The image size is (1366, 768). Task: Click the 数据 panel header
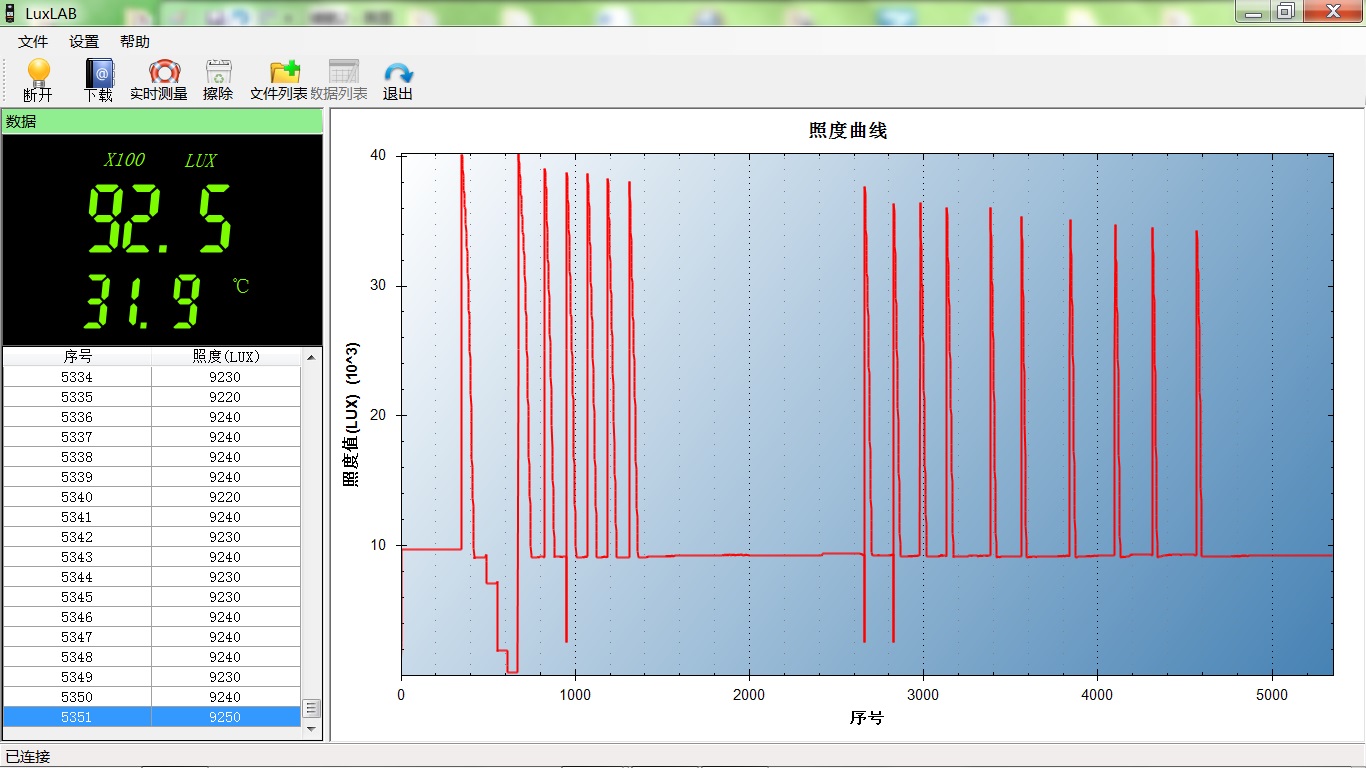(162, 121)
